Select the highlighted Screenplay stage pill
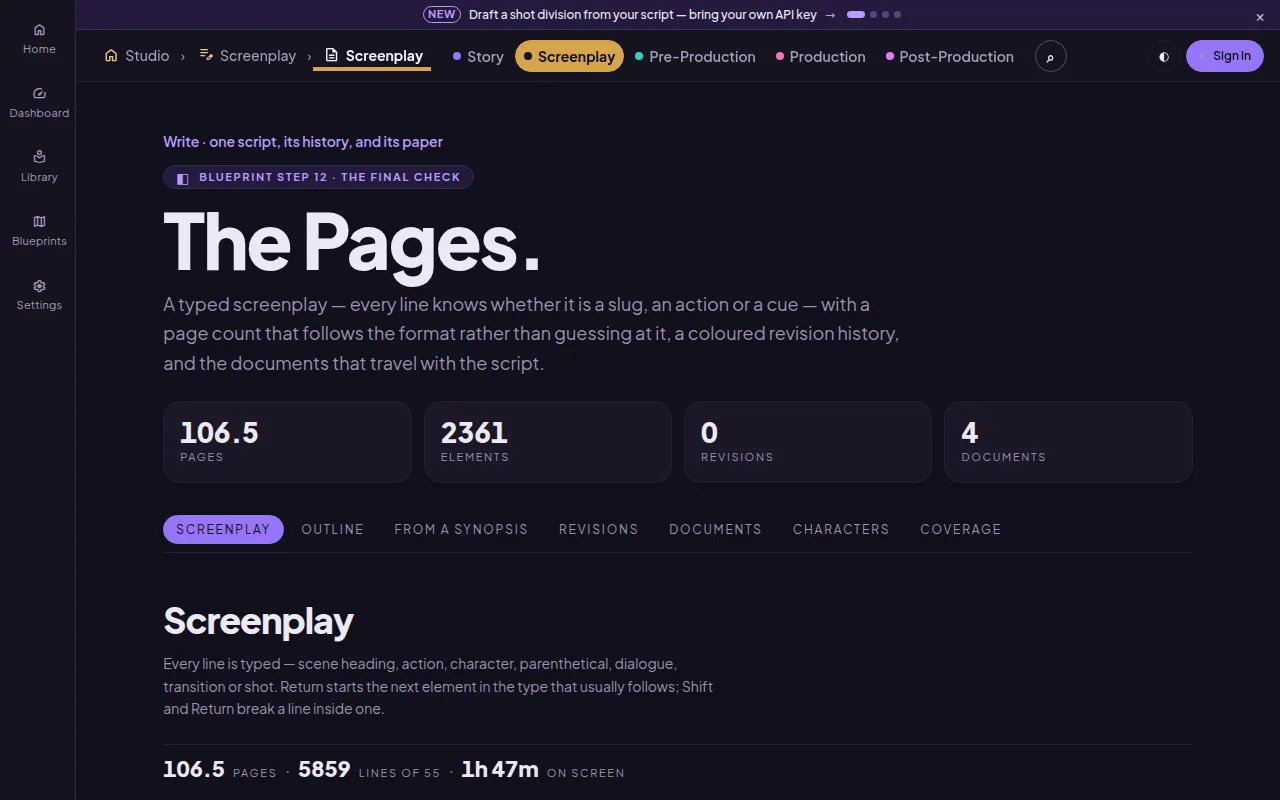Screen dimensions: 1280x800 tap(569, 57)
